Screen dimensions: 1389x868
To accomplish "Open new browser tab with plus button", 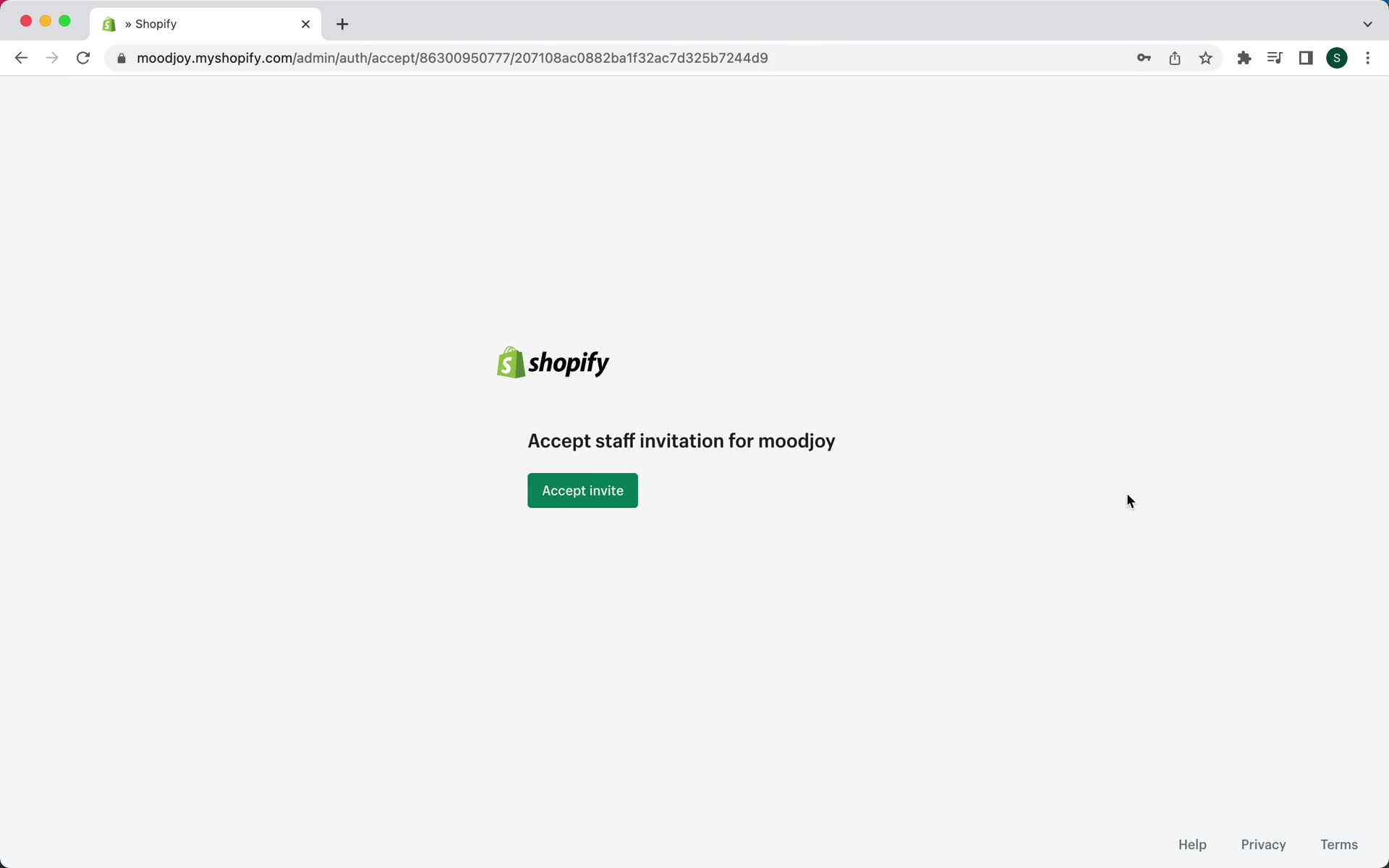I will coord(343,23).
